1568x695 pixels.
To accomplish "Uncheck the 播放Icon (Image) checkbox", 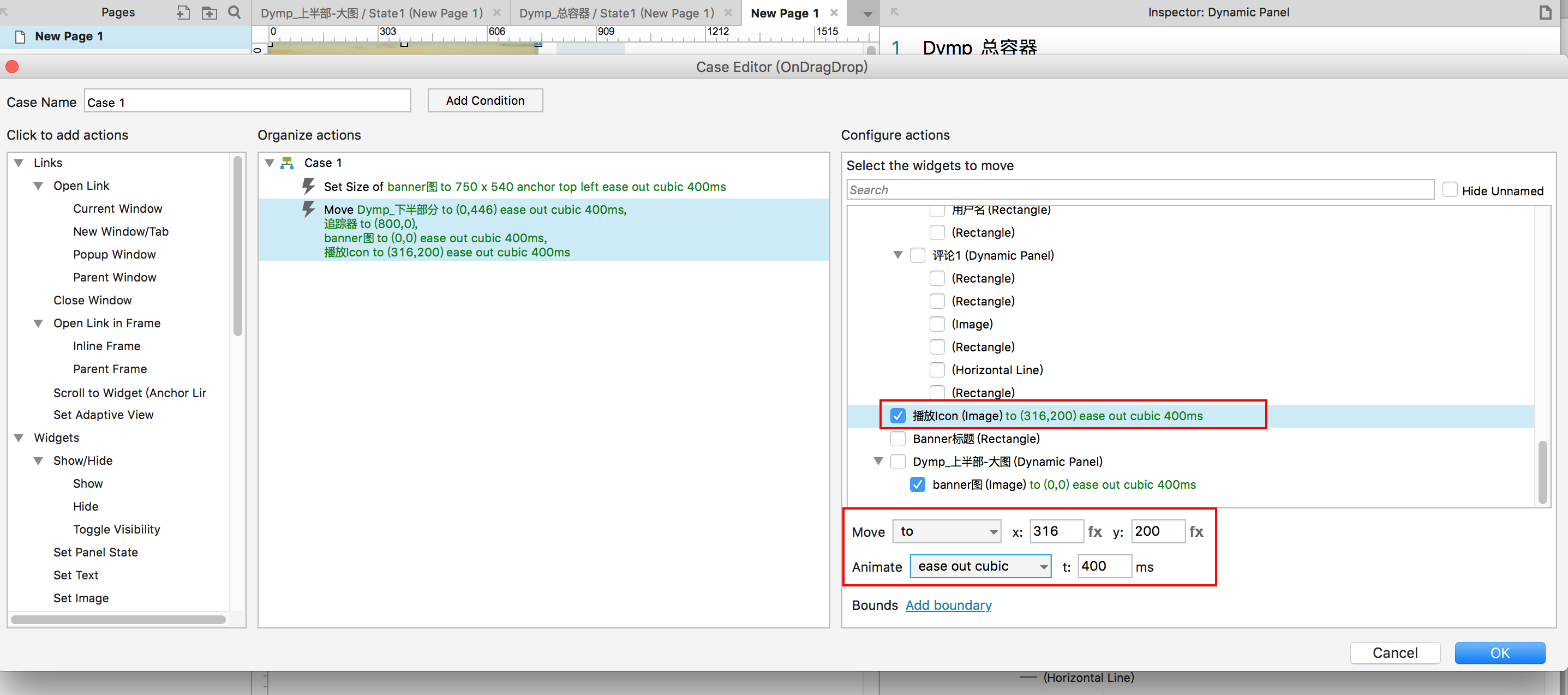I will click(x=897, y=416).
